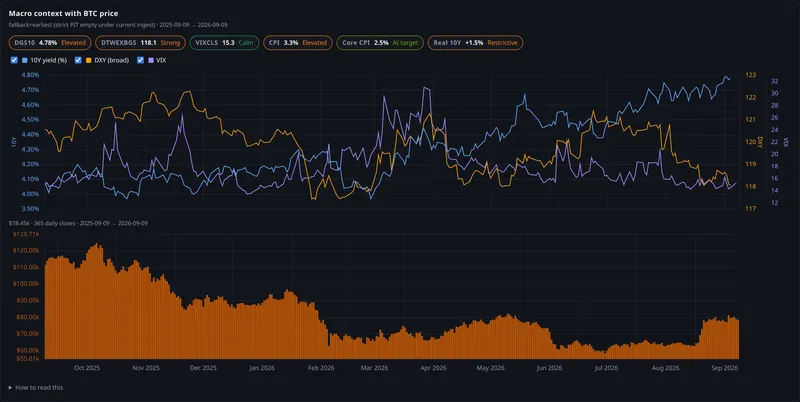Expand the How to read this section
The image size is (800, 402).
36,388
